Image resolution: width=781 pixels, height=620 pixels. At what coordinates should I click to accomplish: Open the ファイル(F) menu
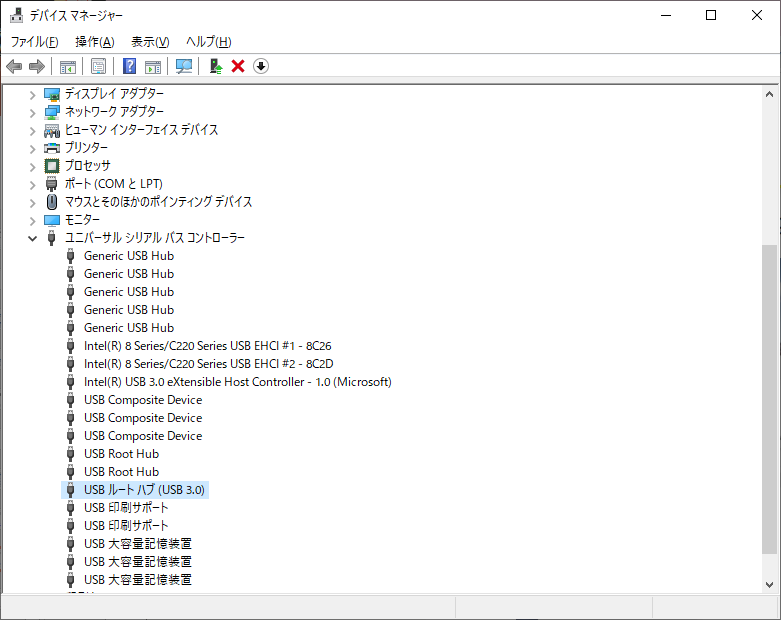[34, 41]
